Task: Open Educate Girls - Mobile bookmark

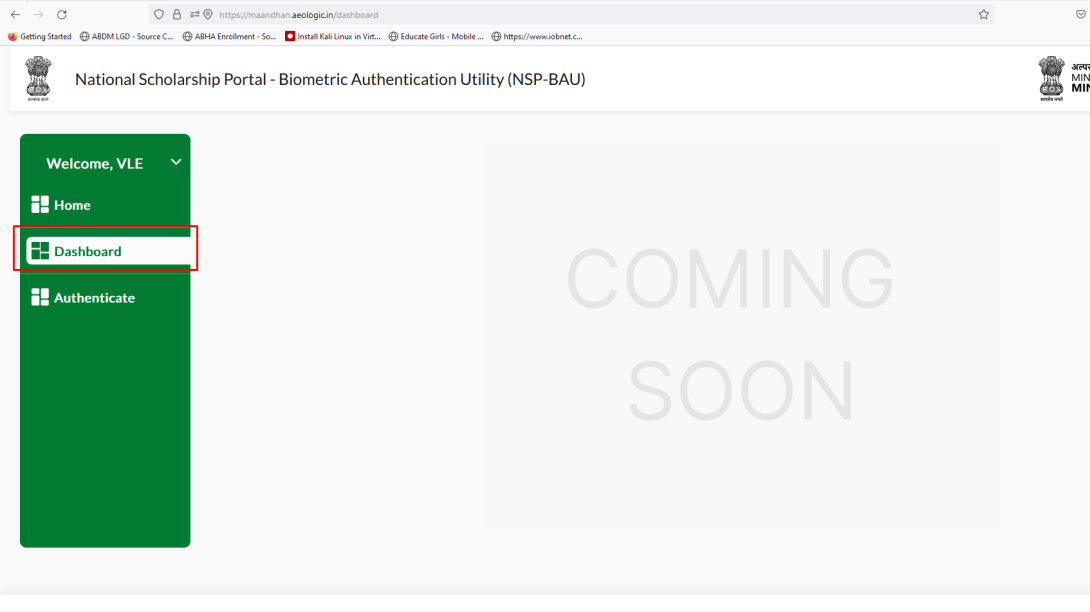Action: coord(436,36)
